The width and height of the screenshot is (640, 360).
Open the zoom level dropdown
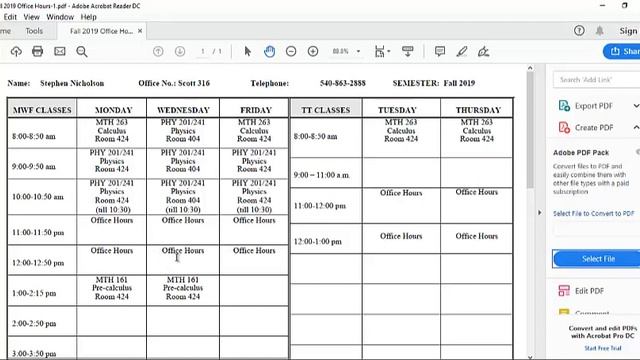coord(358,51)
